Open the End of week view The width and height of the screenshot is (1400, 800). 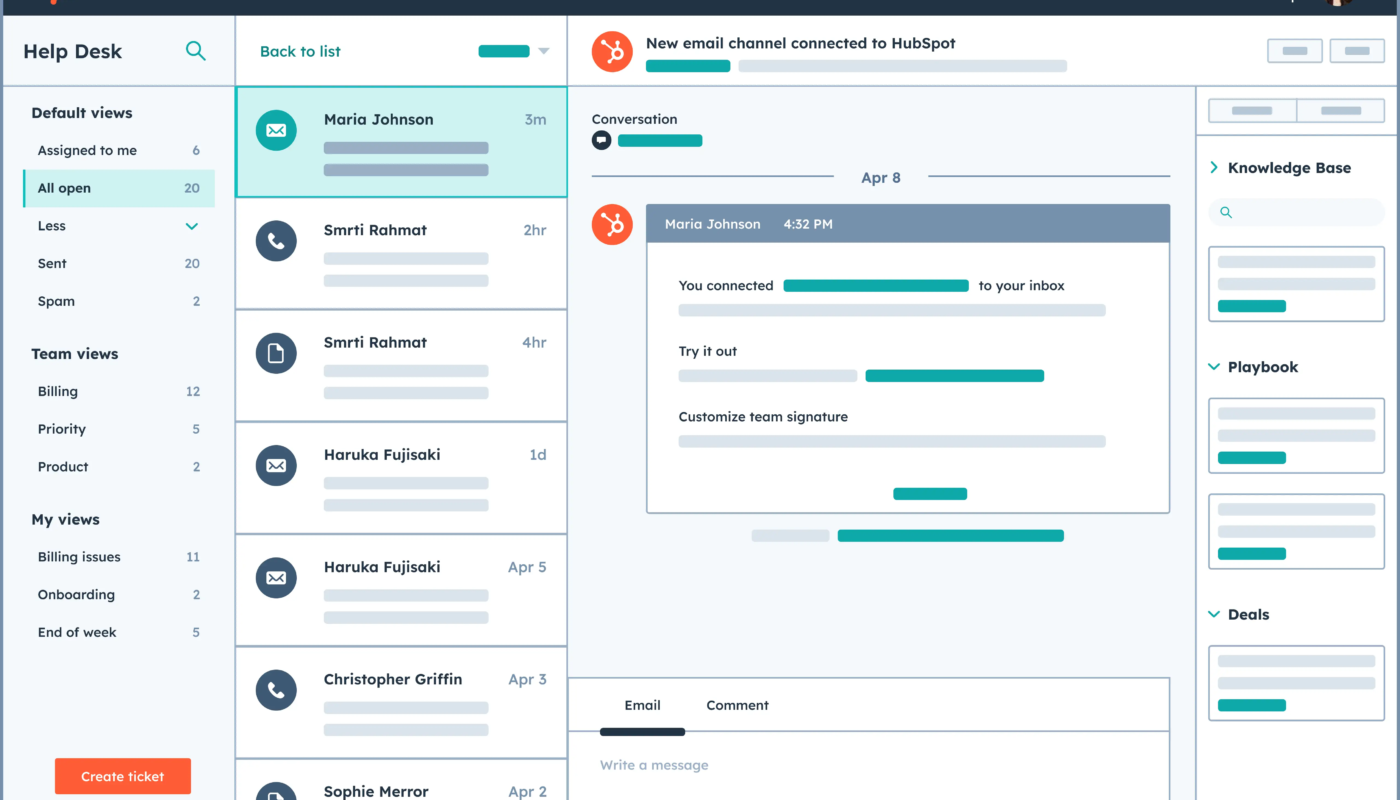click(119, 632)
